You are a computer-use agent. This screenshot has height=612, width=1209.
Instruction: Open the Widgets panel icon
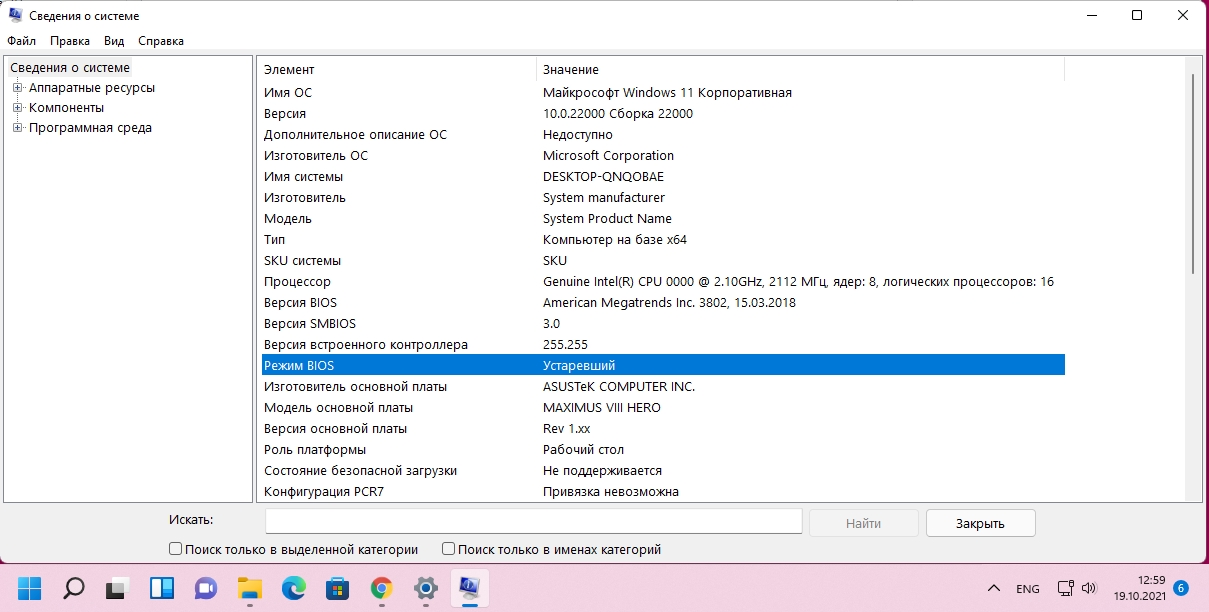[x=162, y=588]
